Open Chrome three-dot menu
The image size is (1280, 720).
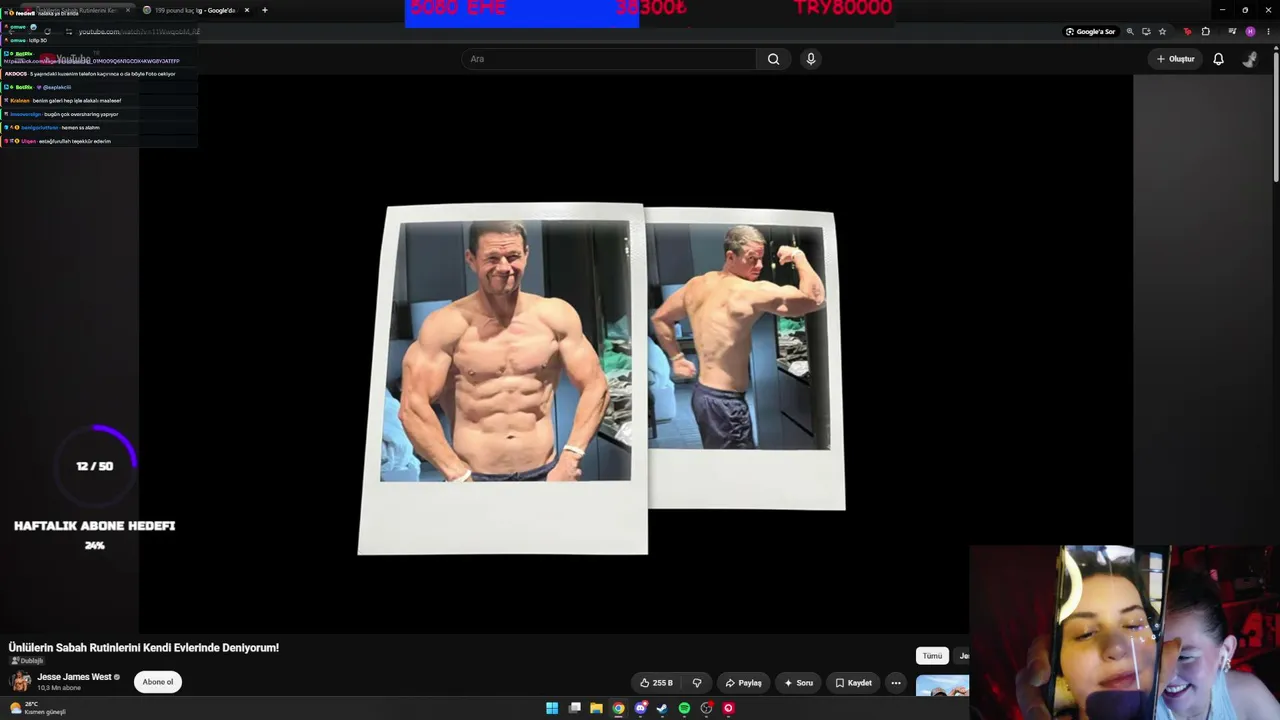(x=1267, y=32)
